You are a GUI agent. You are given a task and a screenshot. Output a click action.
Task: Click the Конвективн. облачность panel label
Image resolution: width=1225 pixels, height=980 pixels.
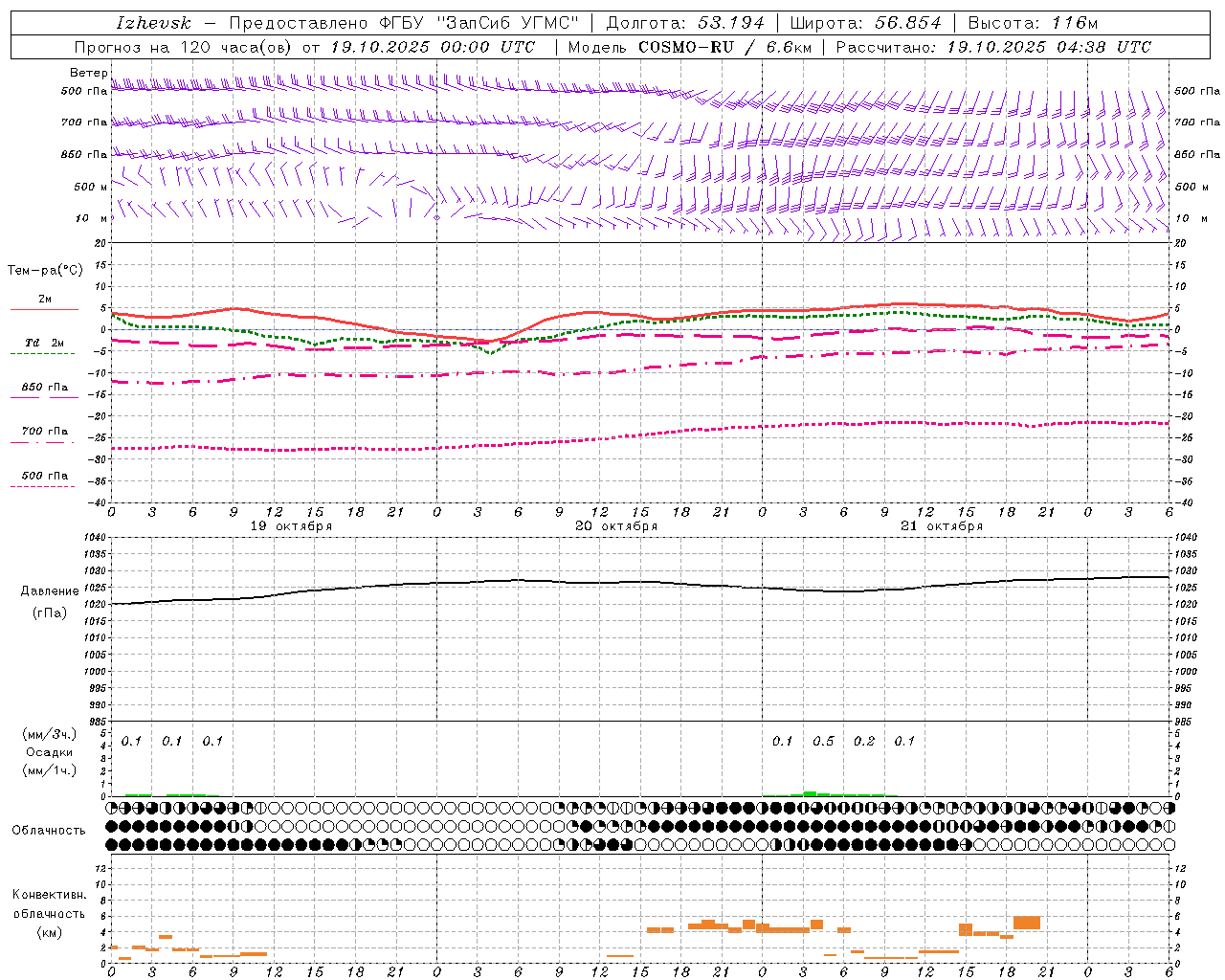pyautogui.click(x=49, y=913)
